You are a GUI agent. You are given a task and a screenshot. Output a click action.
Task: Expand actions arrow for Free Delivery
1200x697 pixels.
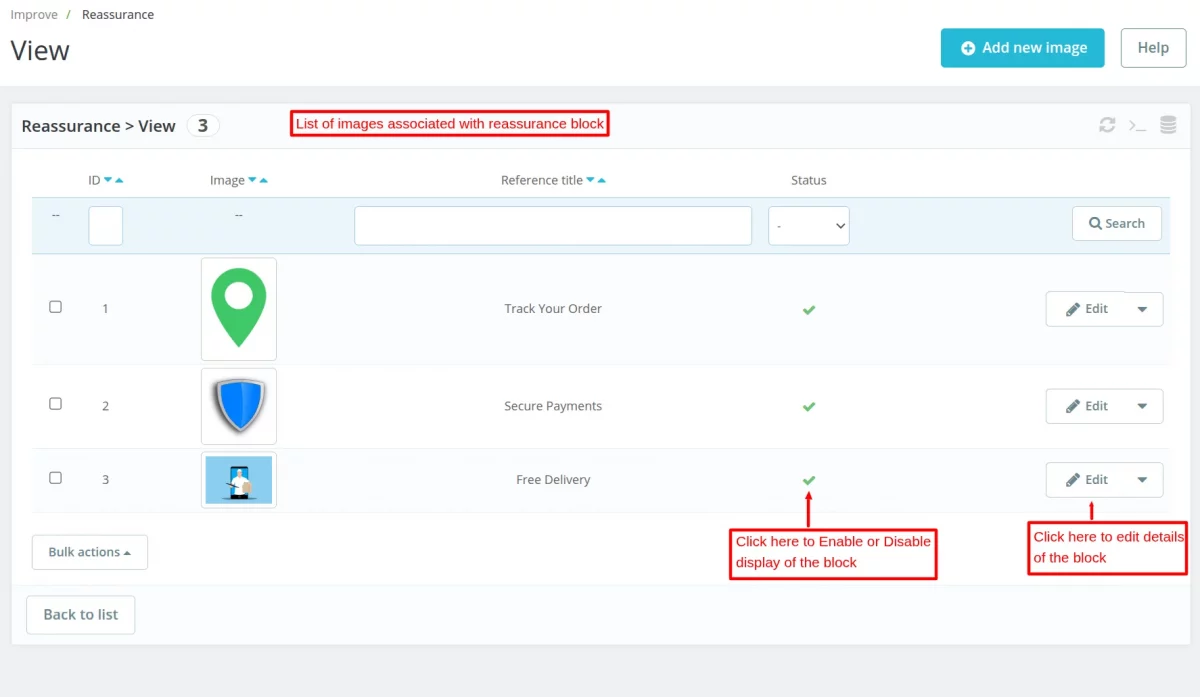click(1143, 480)
